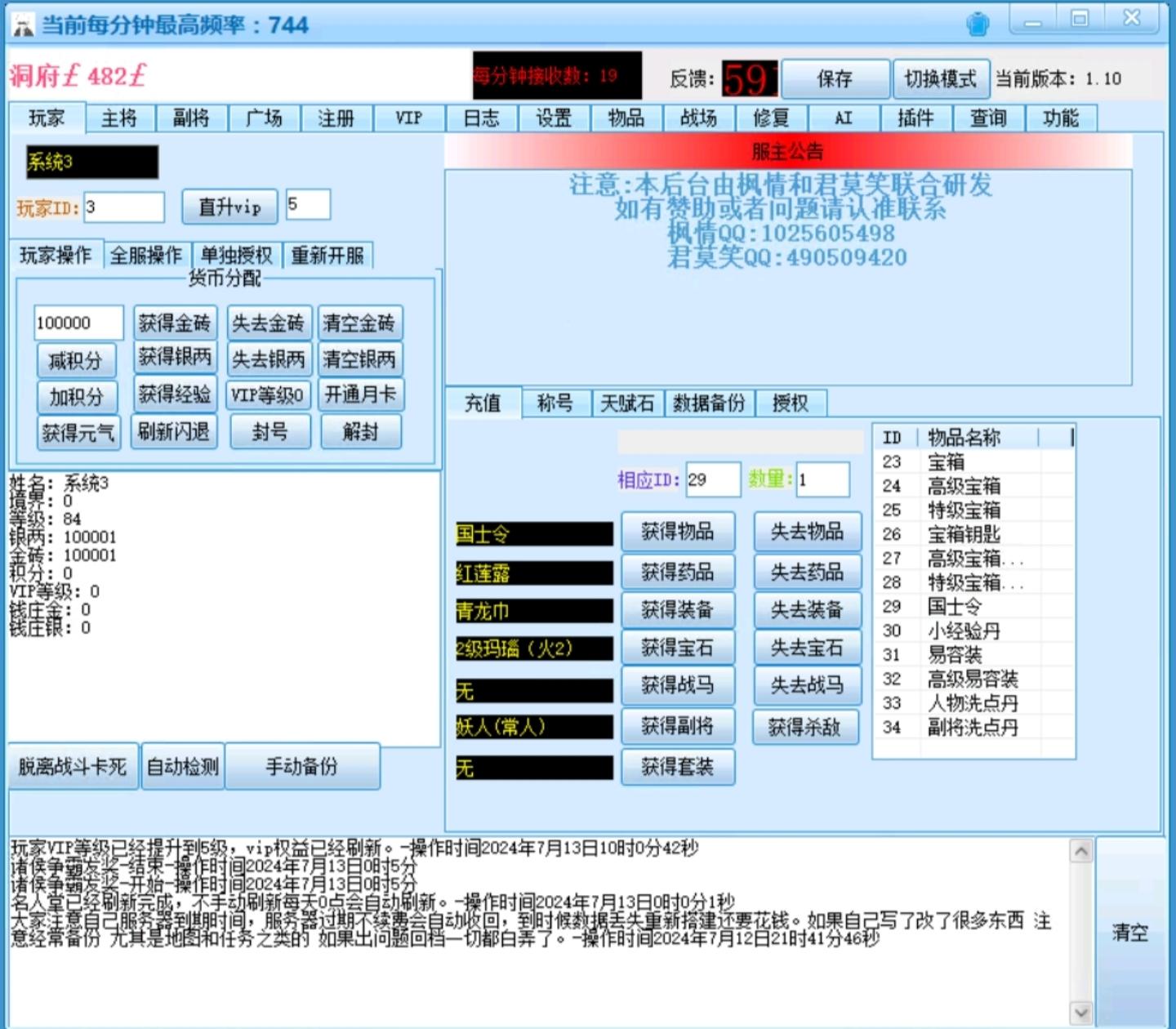Screen dimensions: 1176x1029
Task: Click the 开通月卡 button
Action: pyautogui.click(x=360, y=394)
